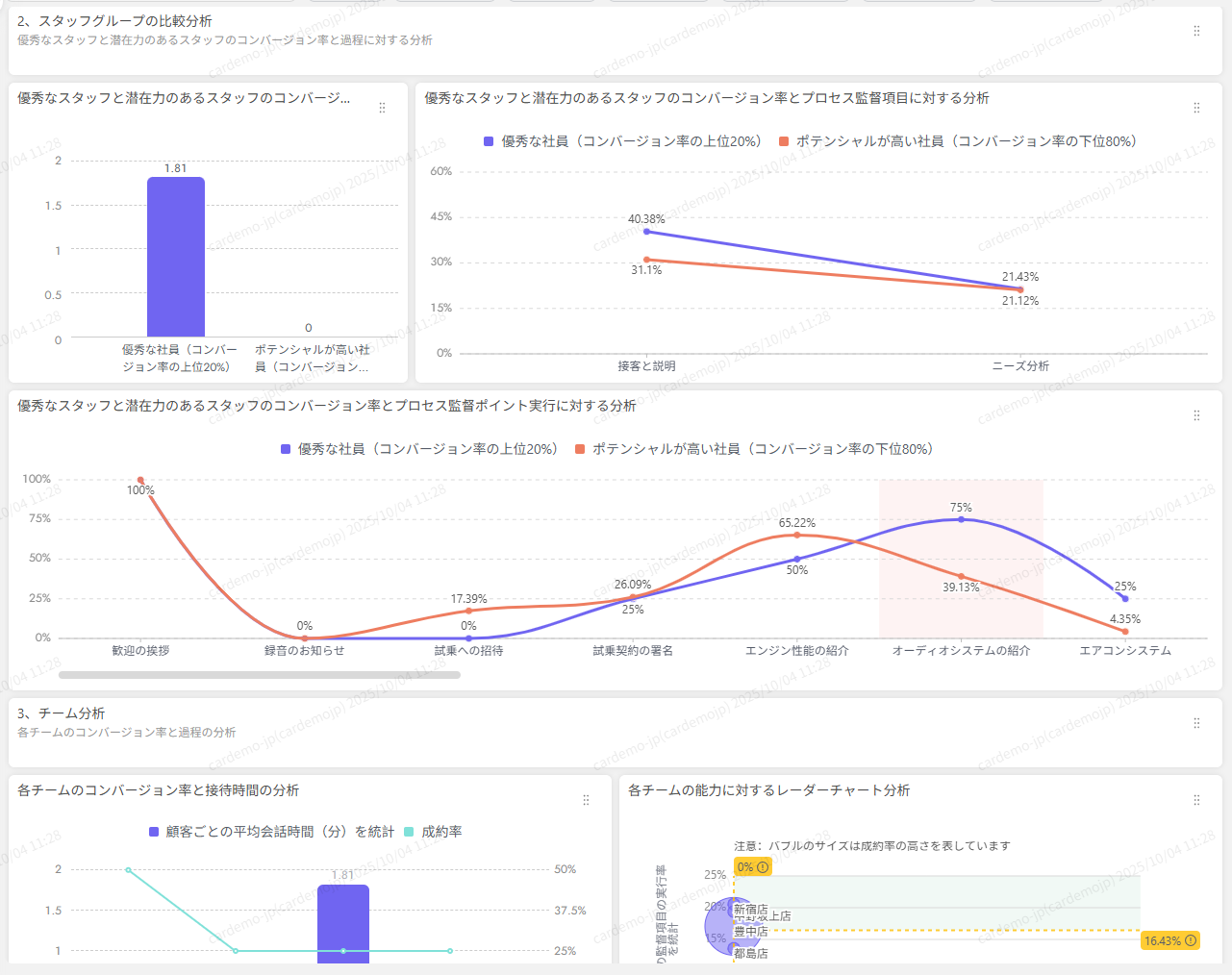Hide ポテンシャルが高い社員 series in プロセス監督ポイント実行 chart

(x=754, y=449)
